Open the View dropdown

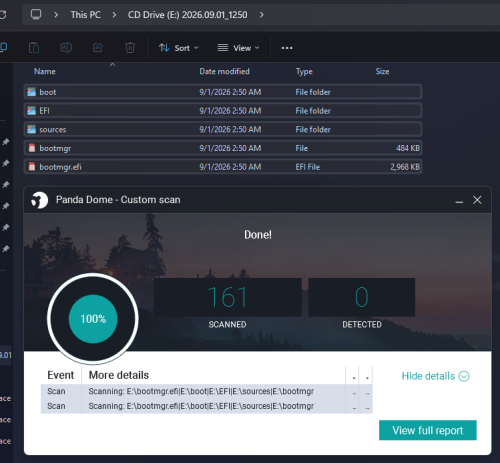click(238, 48)
